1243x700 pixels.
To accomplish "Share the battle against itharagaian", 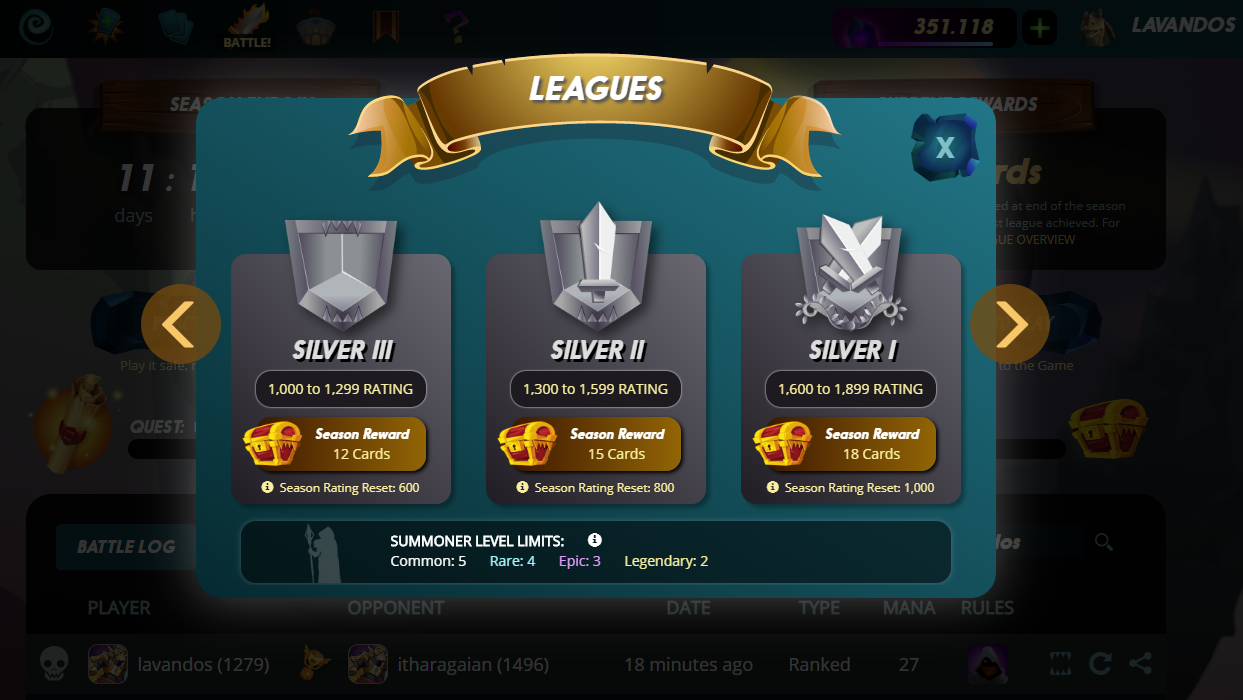I will click(1139, 663).
